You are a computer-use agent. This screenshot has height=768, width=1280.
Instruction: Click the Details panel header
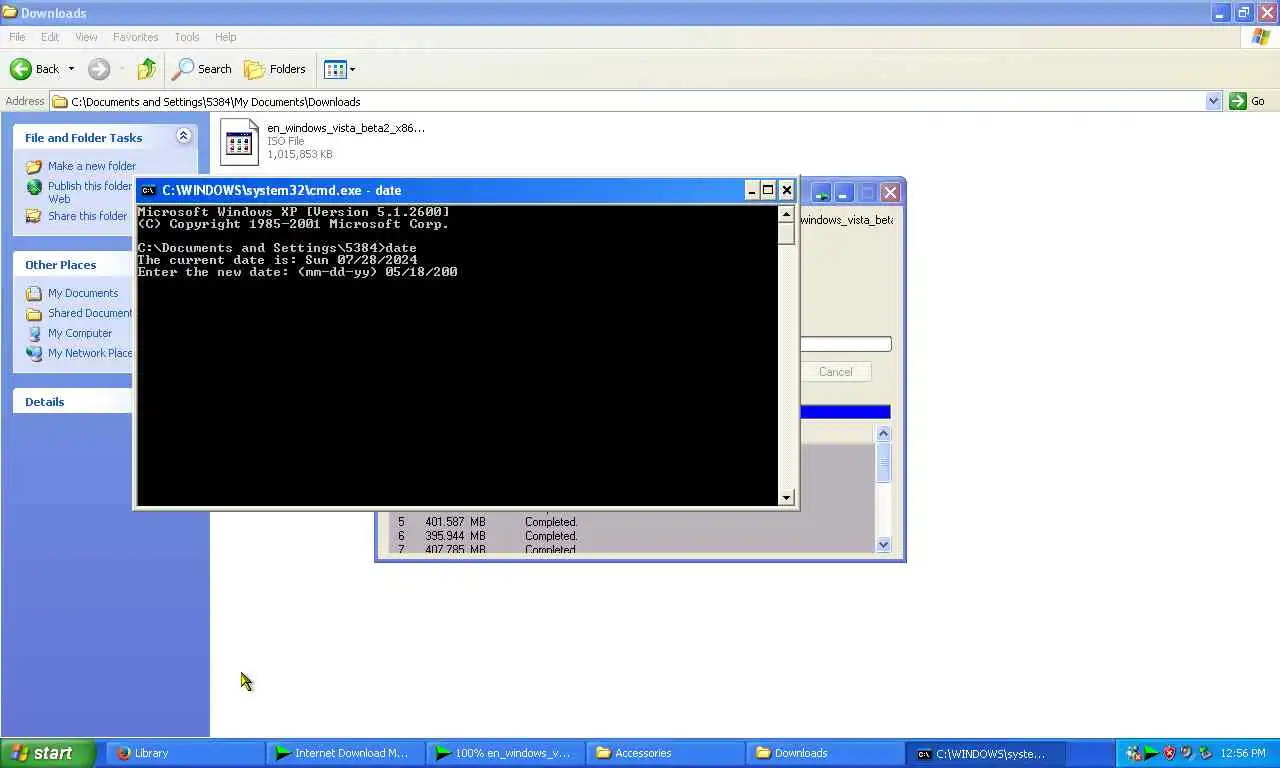point(73,401)
